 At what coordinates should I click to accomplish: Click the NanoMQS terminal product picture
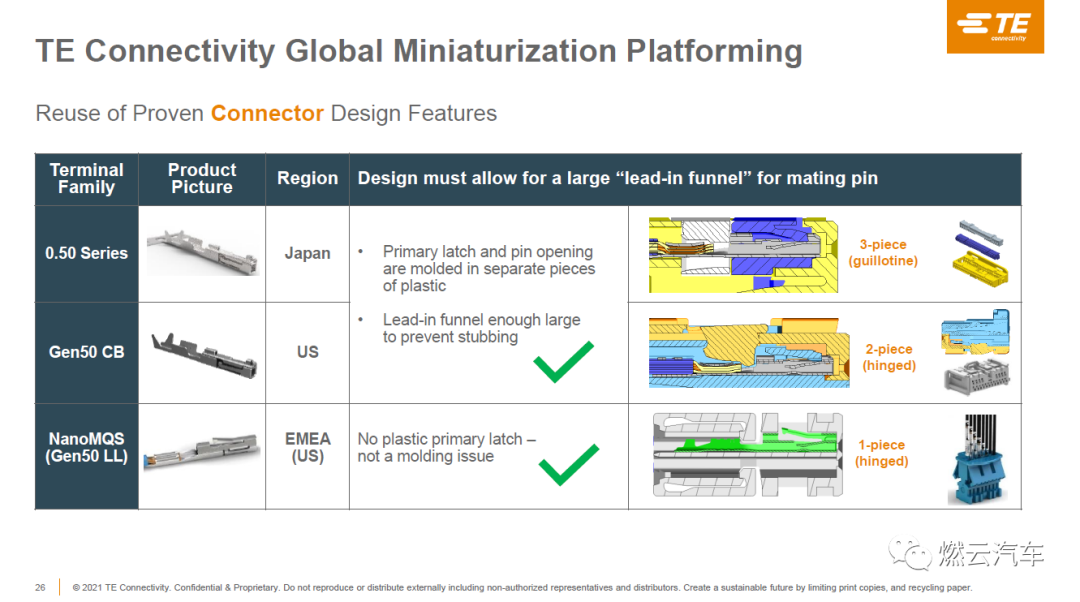[x=202, y=450]
